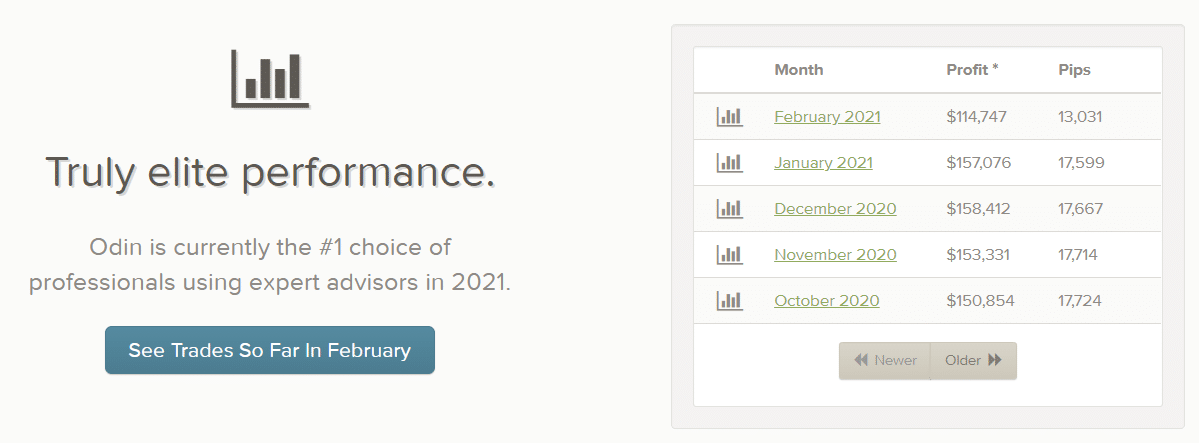The image size is (1199, 443).
Task: Click the Pips column header
Action: pyautogui.click(x=1074, y=70)
